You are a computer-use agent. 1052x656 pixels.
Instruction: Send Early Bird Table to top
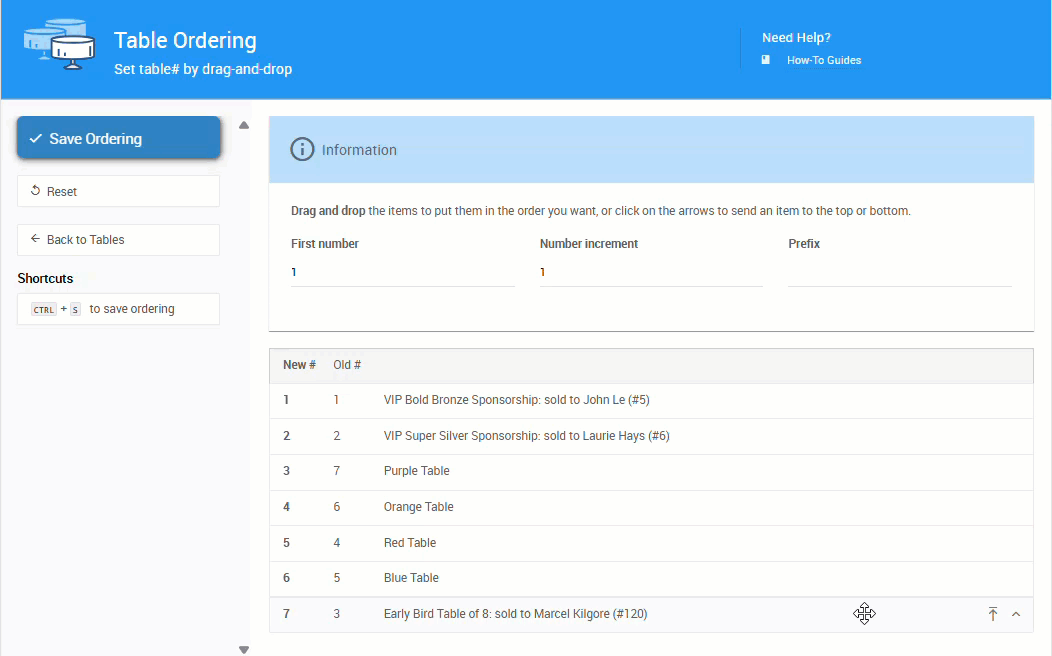(x=992, y=614)
